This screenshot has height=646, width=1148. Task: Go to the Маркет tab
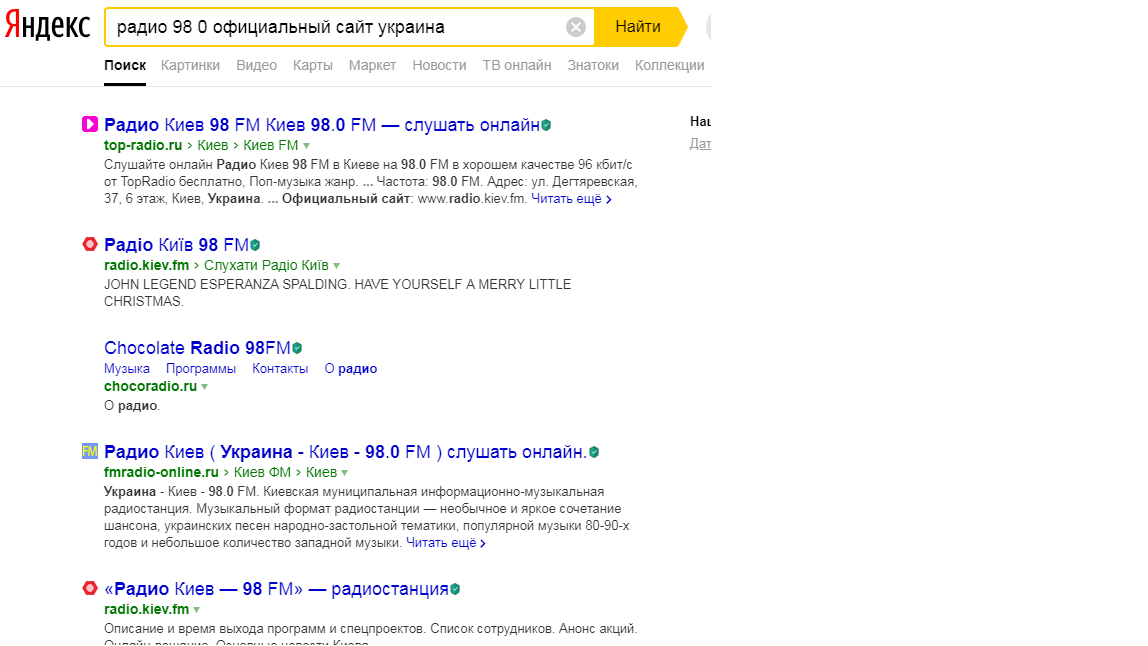point(372,65)
